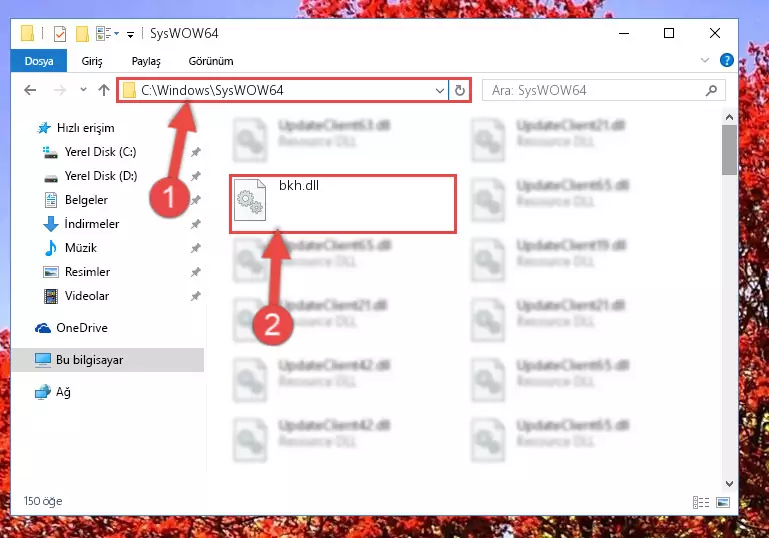Close the SysWOW64 window
Screen dimensions: 769x538
point(715,33)
